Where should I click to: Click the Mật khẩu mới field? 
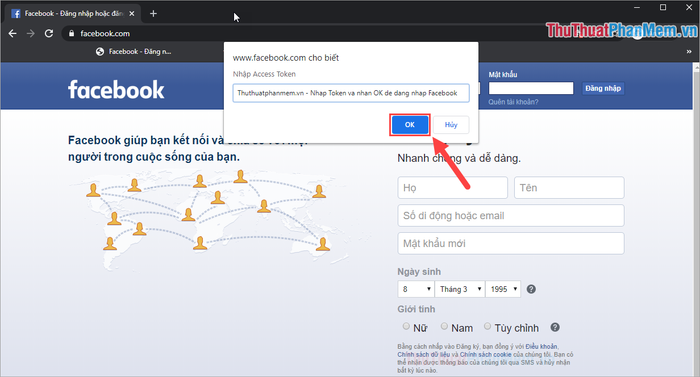pos(511,243)
